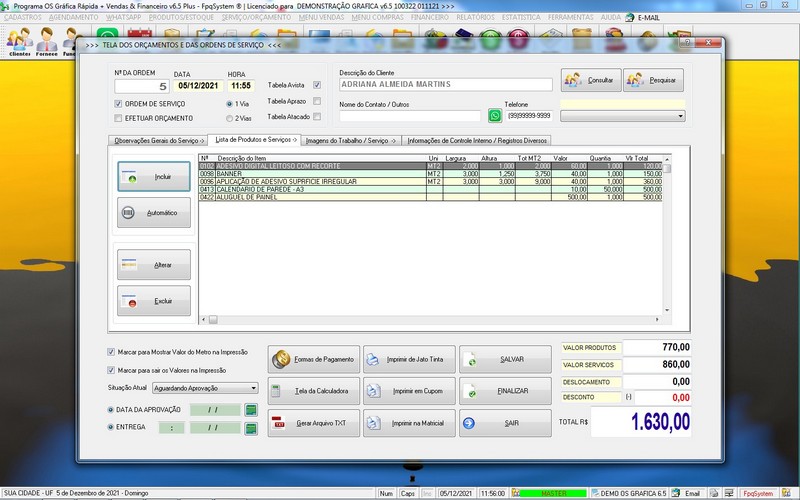Click Alterar to edit selected item
This screenshot has height=500, width=800.
click(x=154, y=265)
